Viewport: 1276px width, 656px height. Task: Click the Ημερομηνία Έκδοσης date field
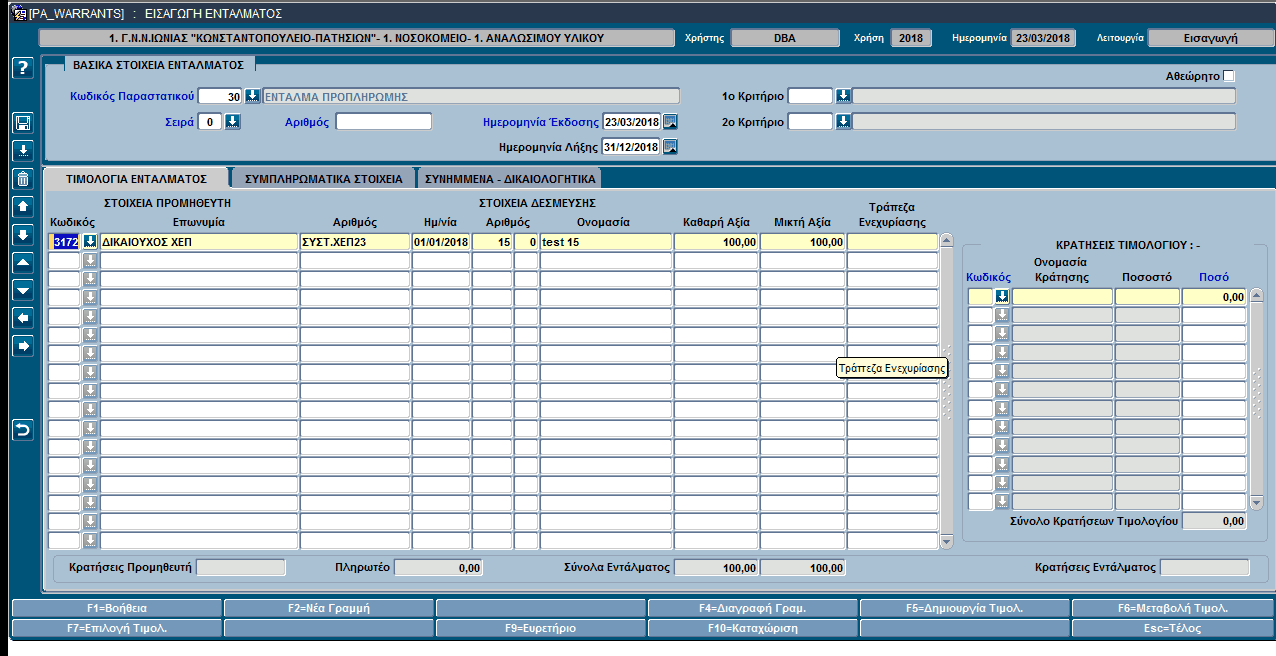pos(631,122)
